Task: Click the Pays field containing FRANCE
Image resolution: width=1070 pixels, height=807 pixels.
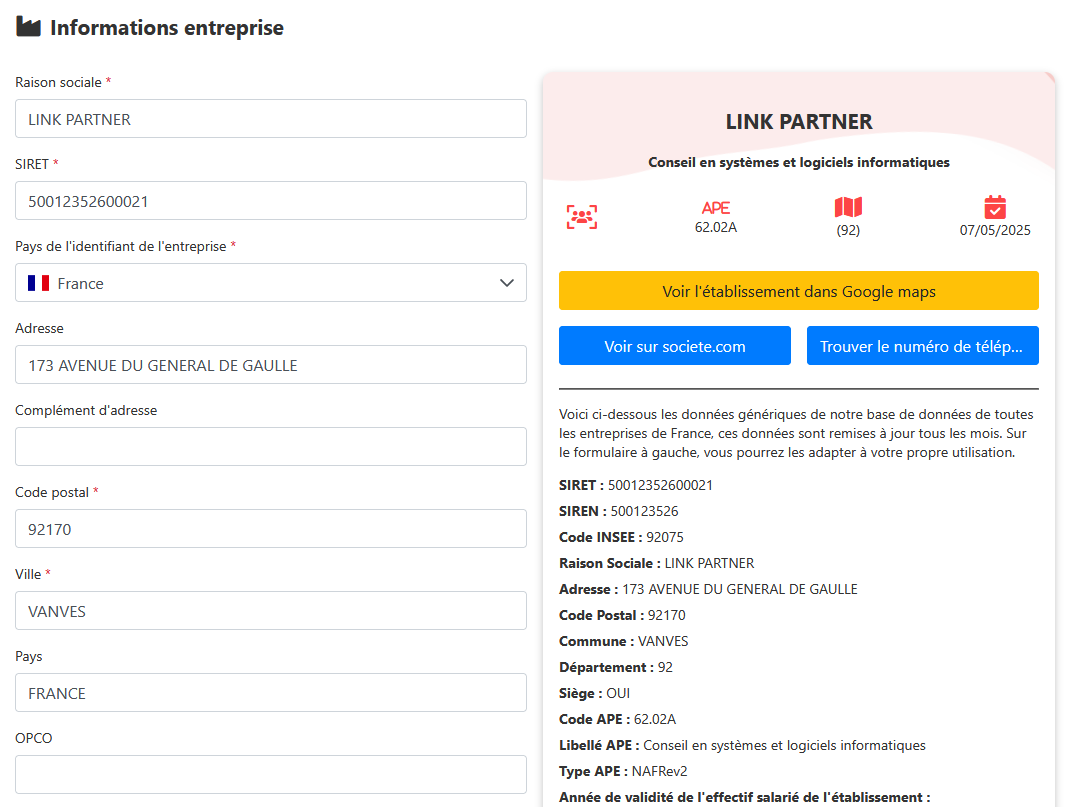Action: (271, 692)
